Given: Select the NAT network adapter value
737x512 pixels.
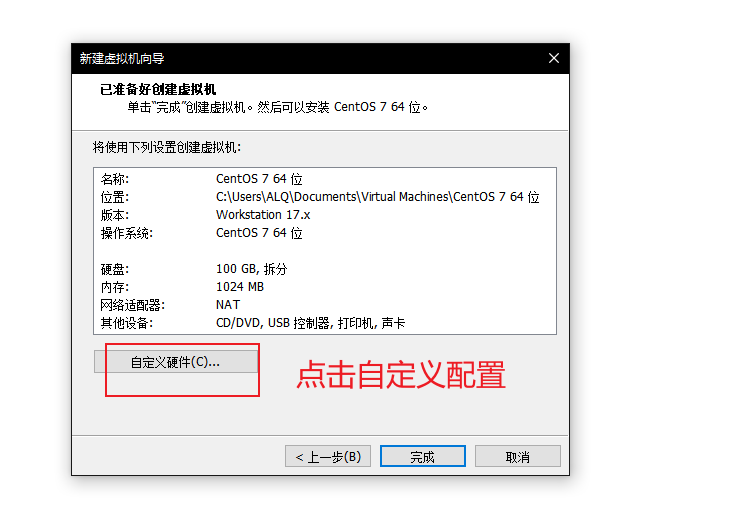Looking at the screenshot, I should click(228, 305).
